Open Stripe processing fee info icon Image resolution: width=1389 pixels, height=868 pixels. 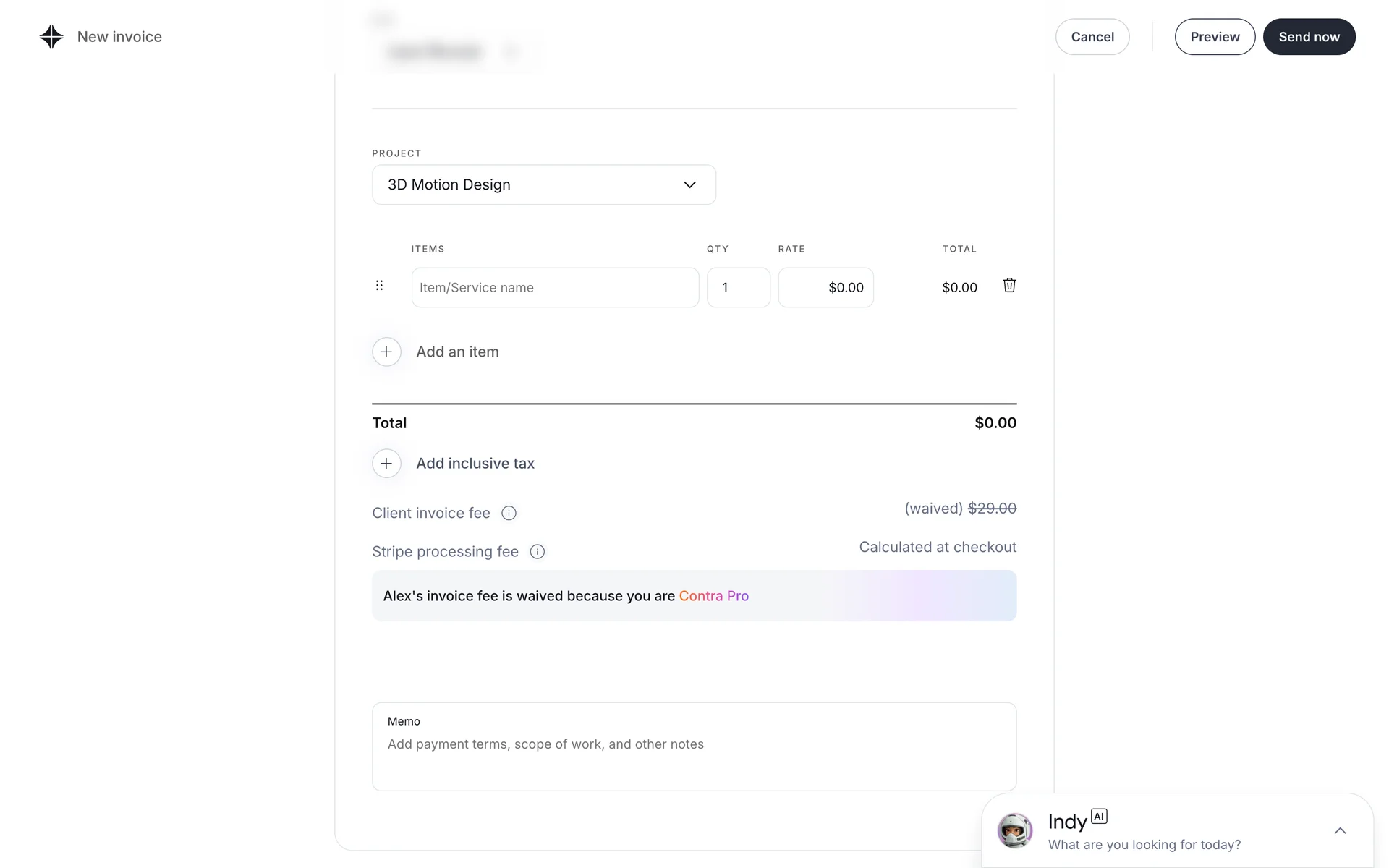[x=537, y=552]
